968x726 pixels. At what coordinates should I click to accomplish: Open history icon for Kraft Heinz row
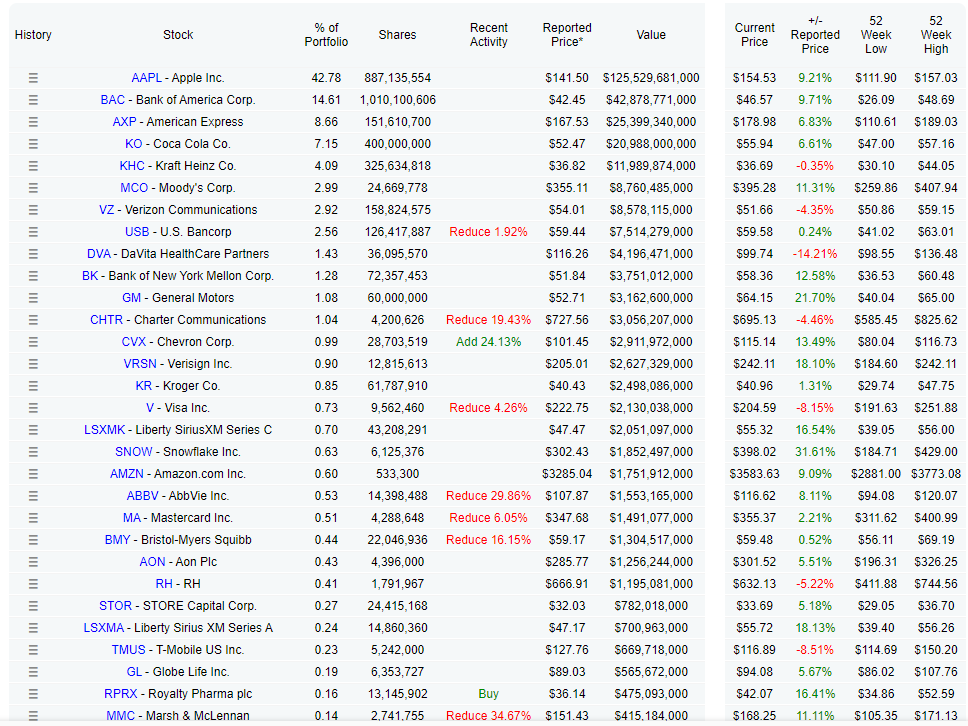(33, 166)
